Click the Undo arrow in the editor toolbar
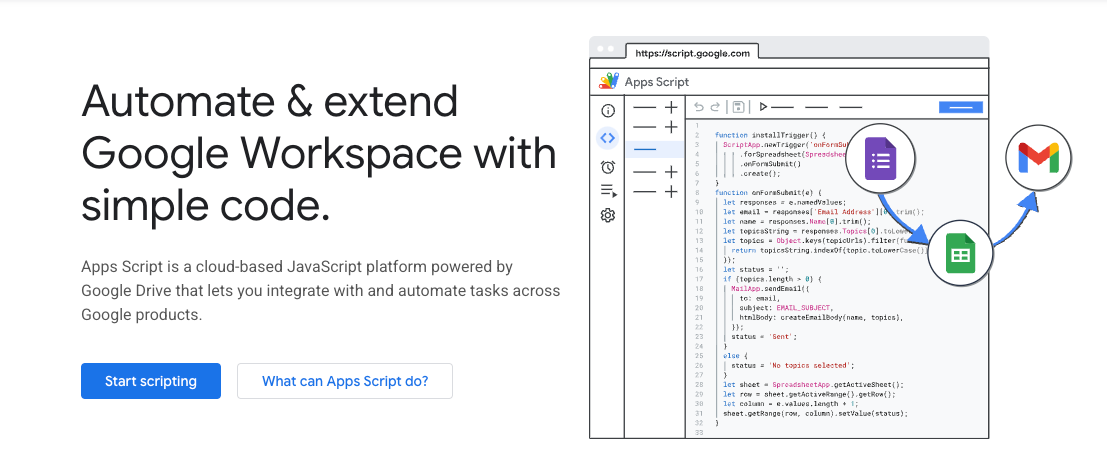Image resolution: width=1107 pixels, height=463 pixels. click(699, 107)
